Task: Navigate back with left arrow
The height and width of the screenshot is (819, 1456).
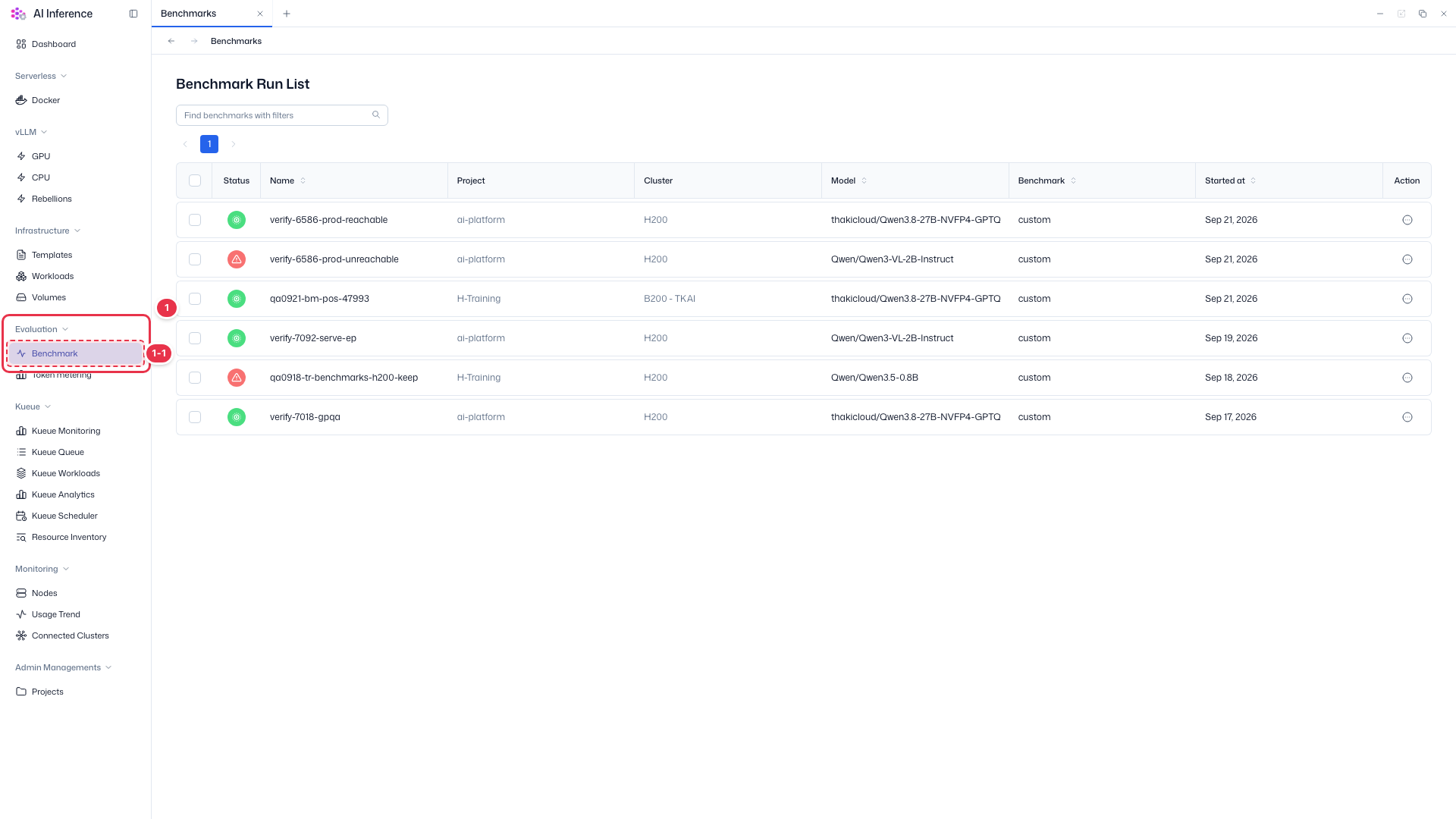Action: (171, 41)
